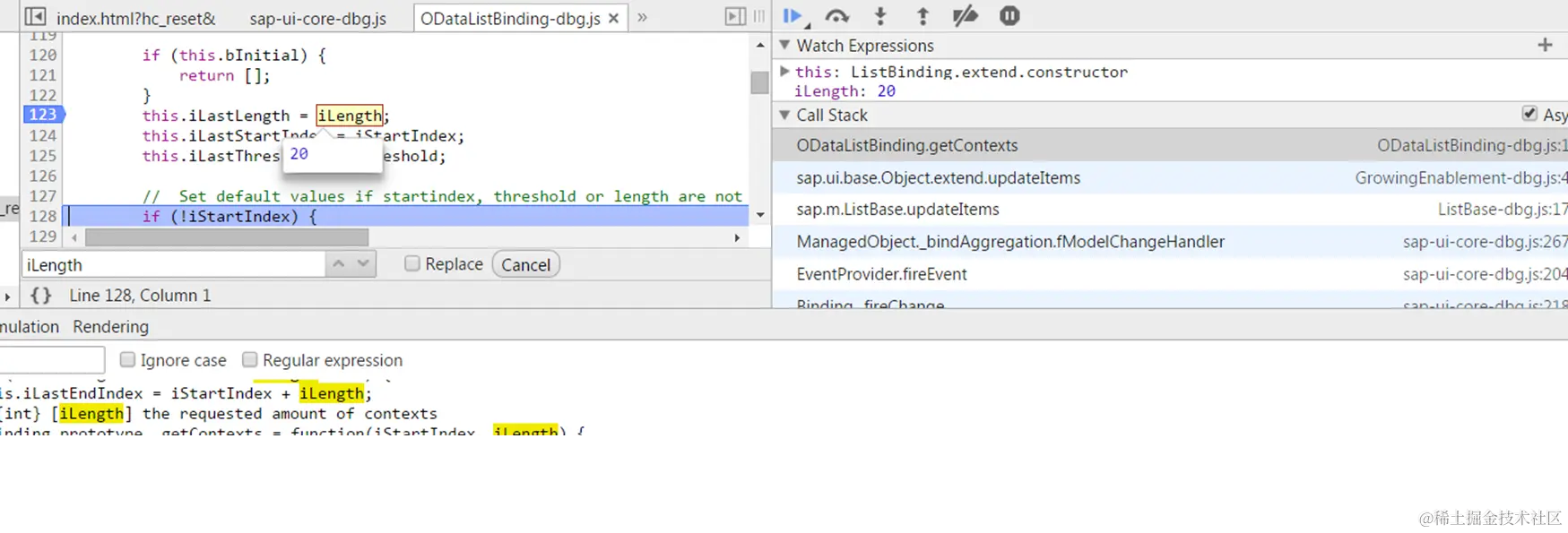Screen dimensions: 1568x533
Task: Focus the iLength search input field
Action: [x=173, y=264]
